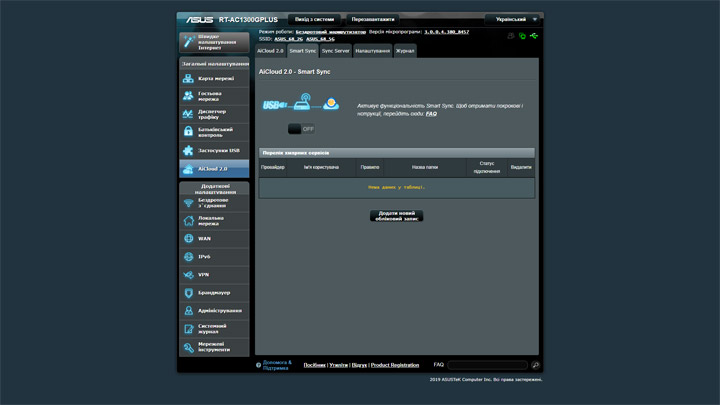This screenshot has height=405, width=720.
Task: Click the Правило column header
Action: click(370, 167)
